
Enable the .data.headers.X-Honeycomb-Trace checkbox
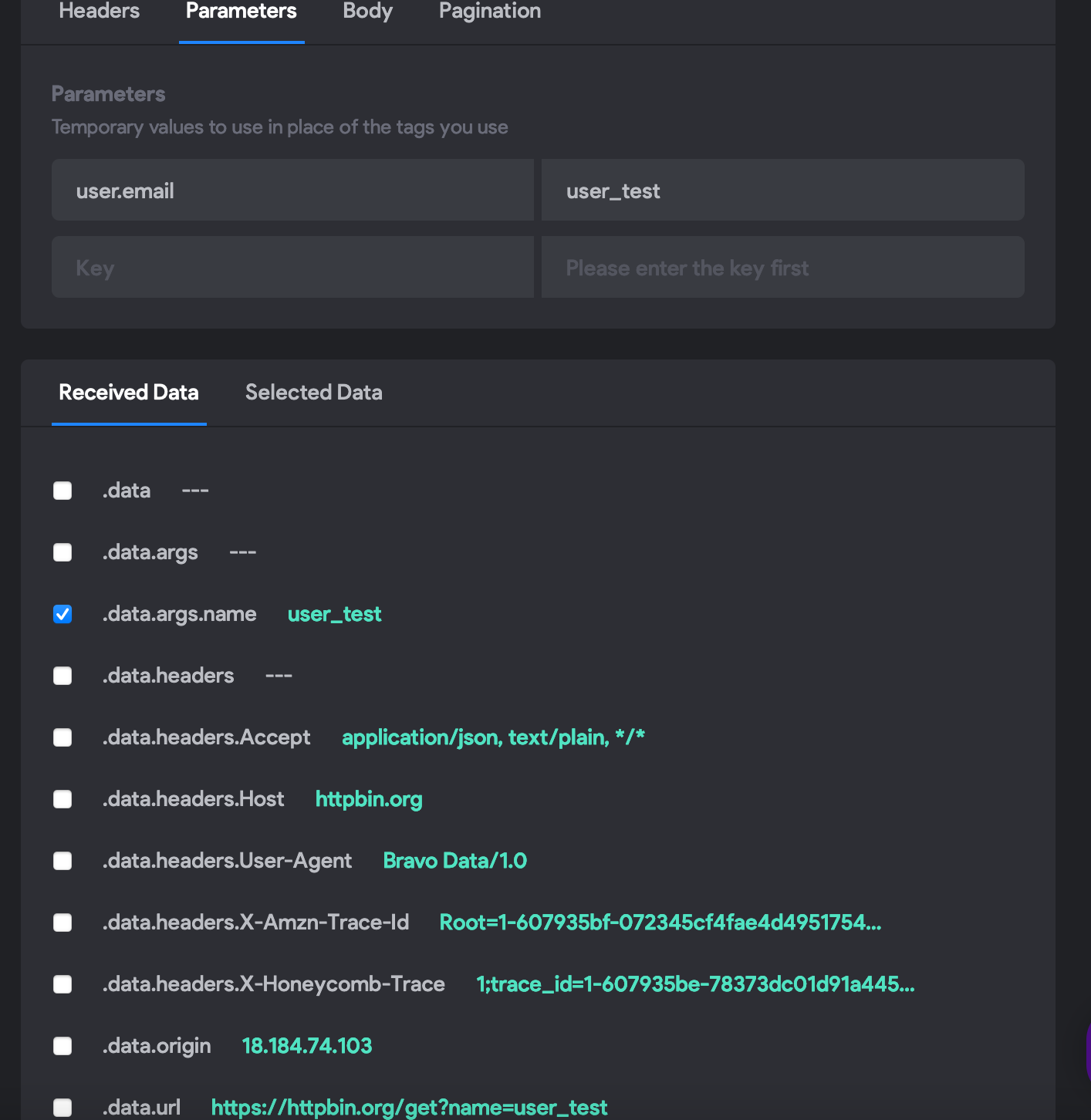pos(62,985)
